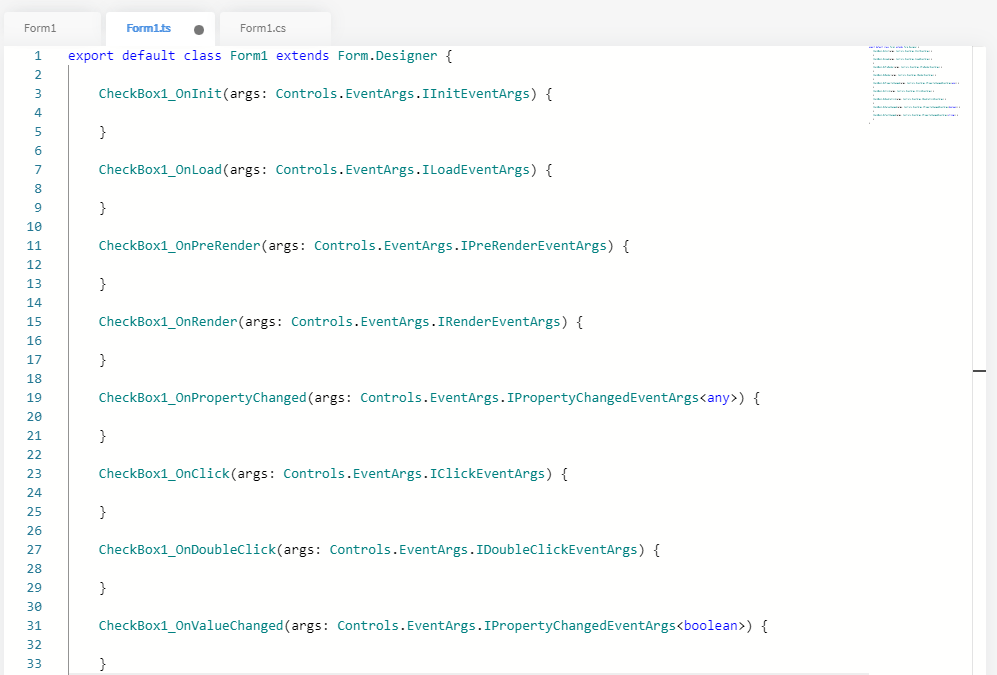Select the Form1.ts tab
The height and width of the screenshot is (675, 997).
coord(148,28)
